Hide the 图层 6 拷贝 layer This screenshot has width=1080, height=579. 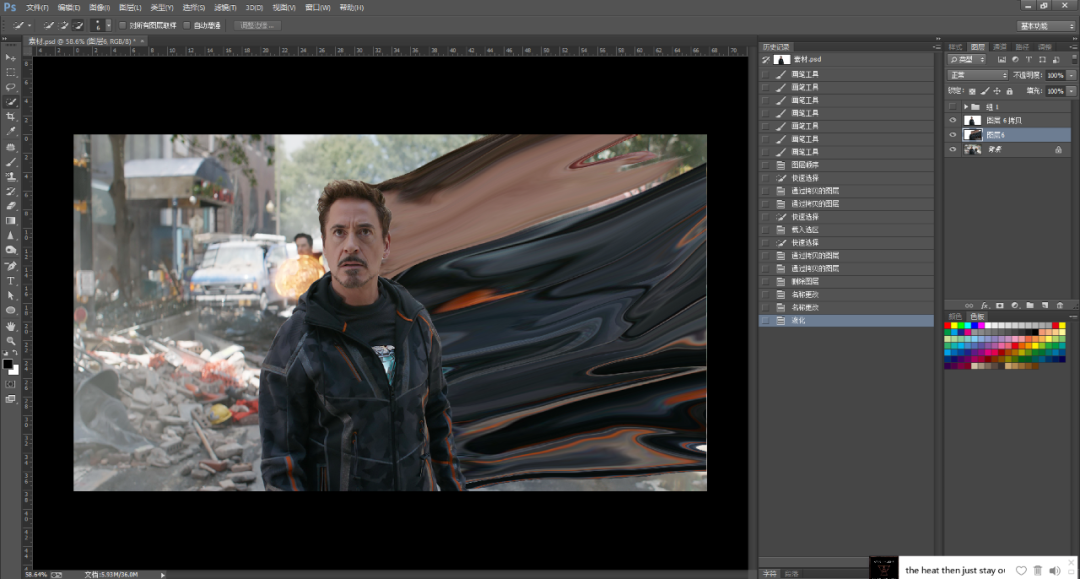pos(953,120)
